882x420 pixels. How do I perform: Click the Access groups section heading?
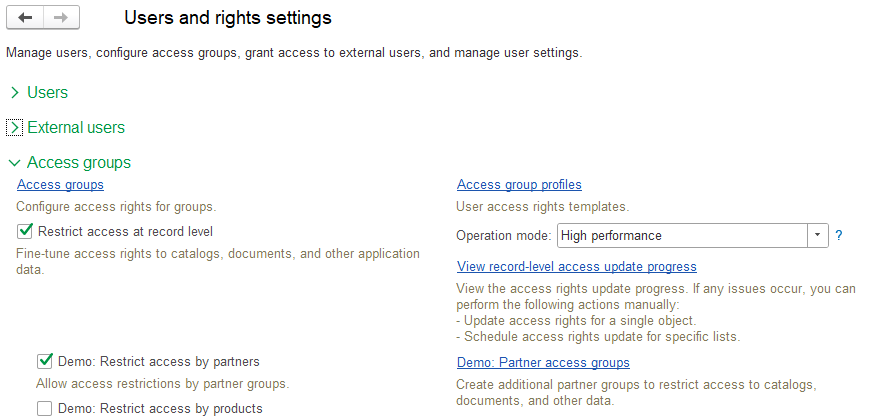pos(79,163)
